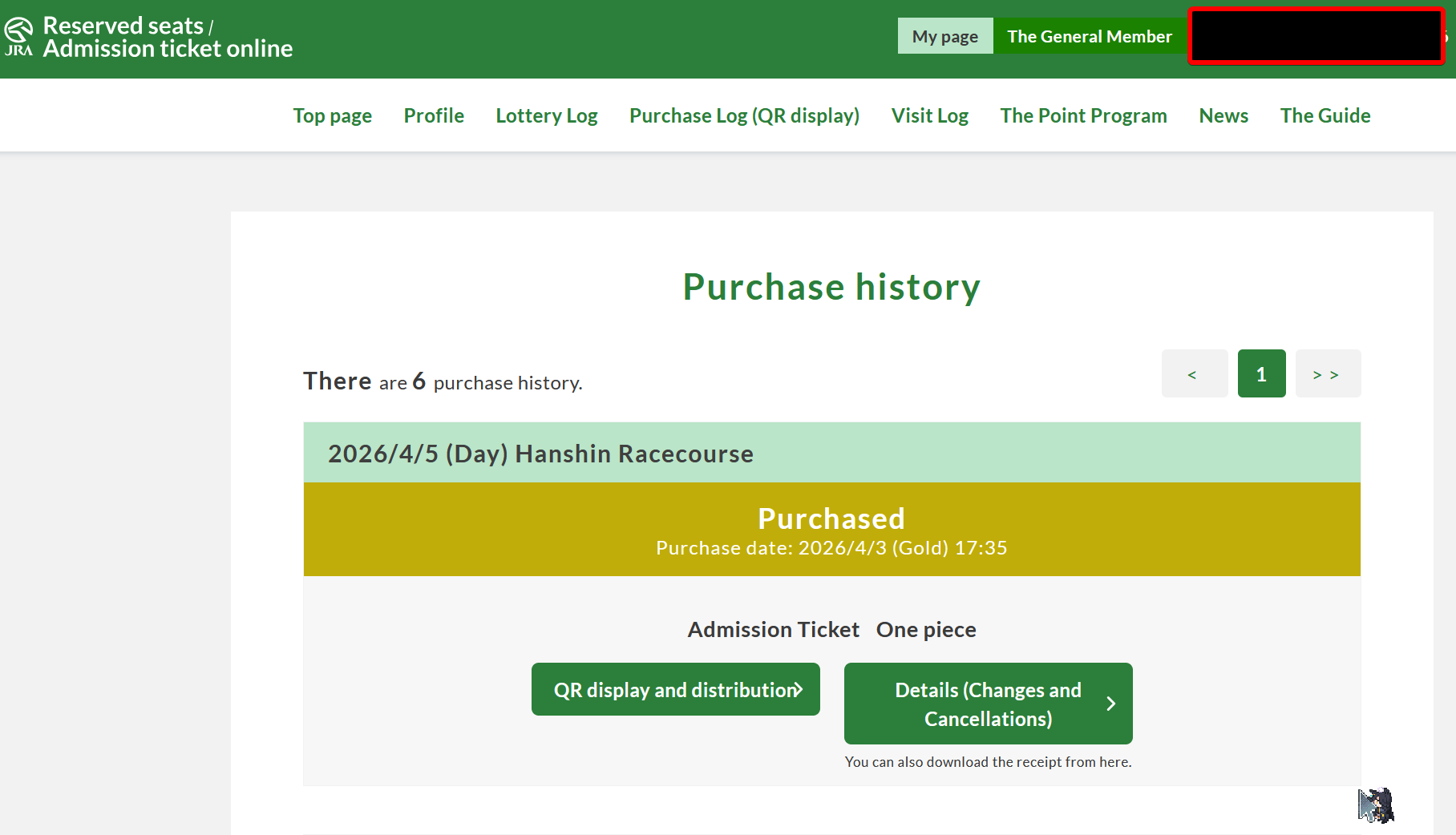Click the Admission Ticket One piece text

tap(832, 630)
